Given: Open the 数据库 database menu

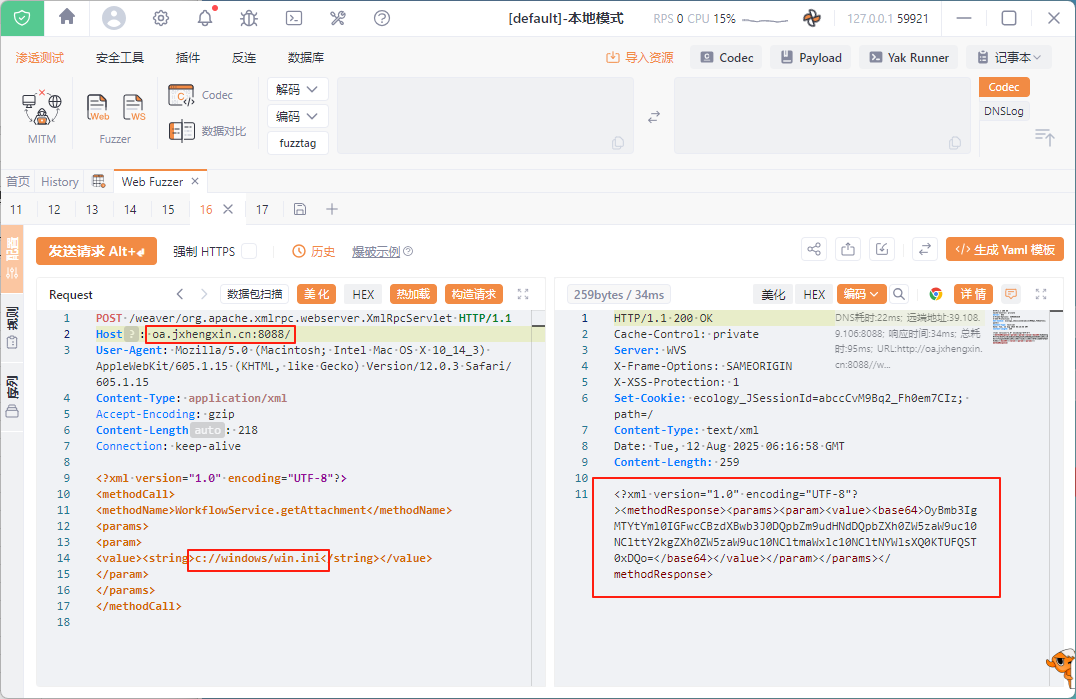Looking at the screenshot, I should pos(305,58).
